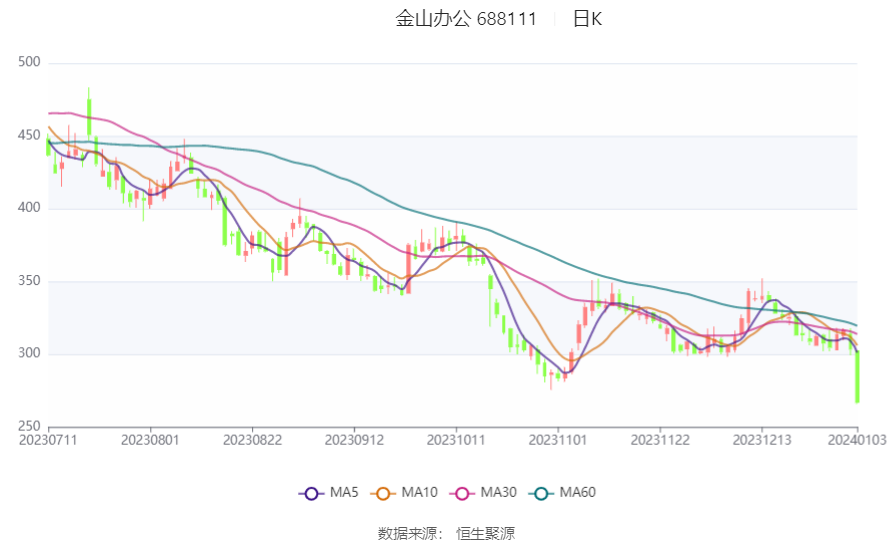Screen dimensions: 893x542
Task: Click the 20240103 date axis label
Action: 857,440
